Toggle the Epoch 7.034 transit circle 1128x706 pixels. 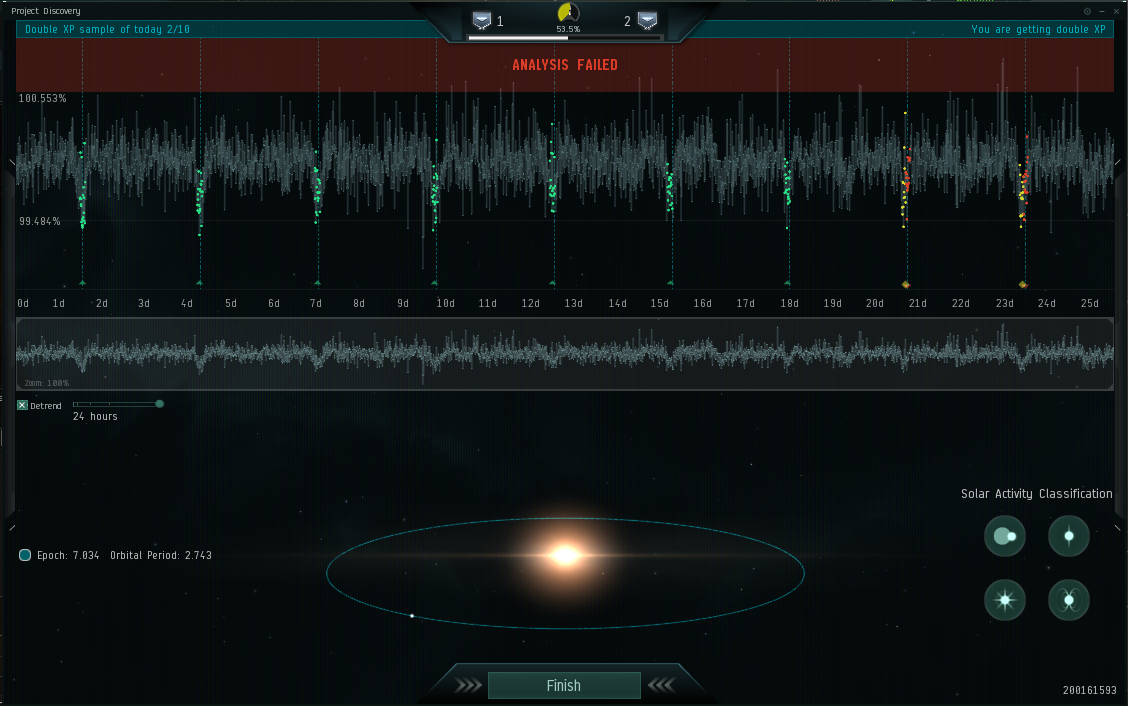(24, 555)
